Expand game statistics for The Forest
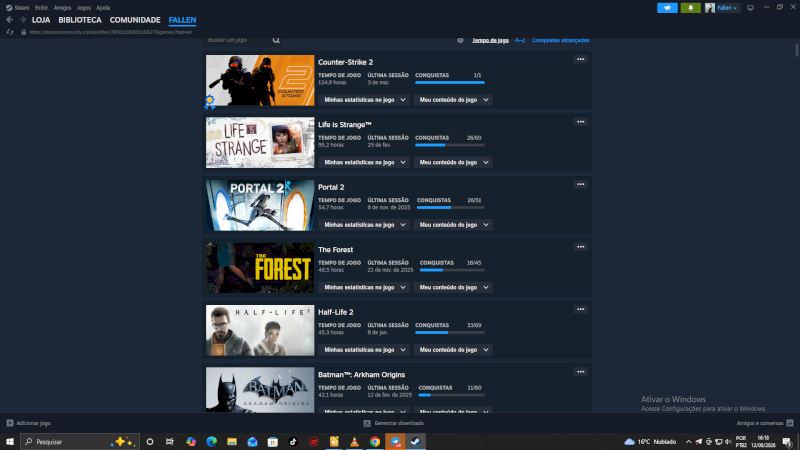The height and width of the screenshot is (450, 800). tap(364, 287)
